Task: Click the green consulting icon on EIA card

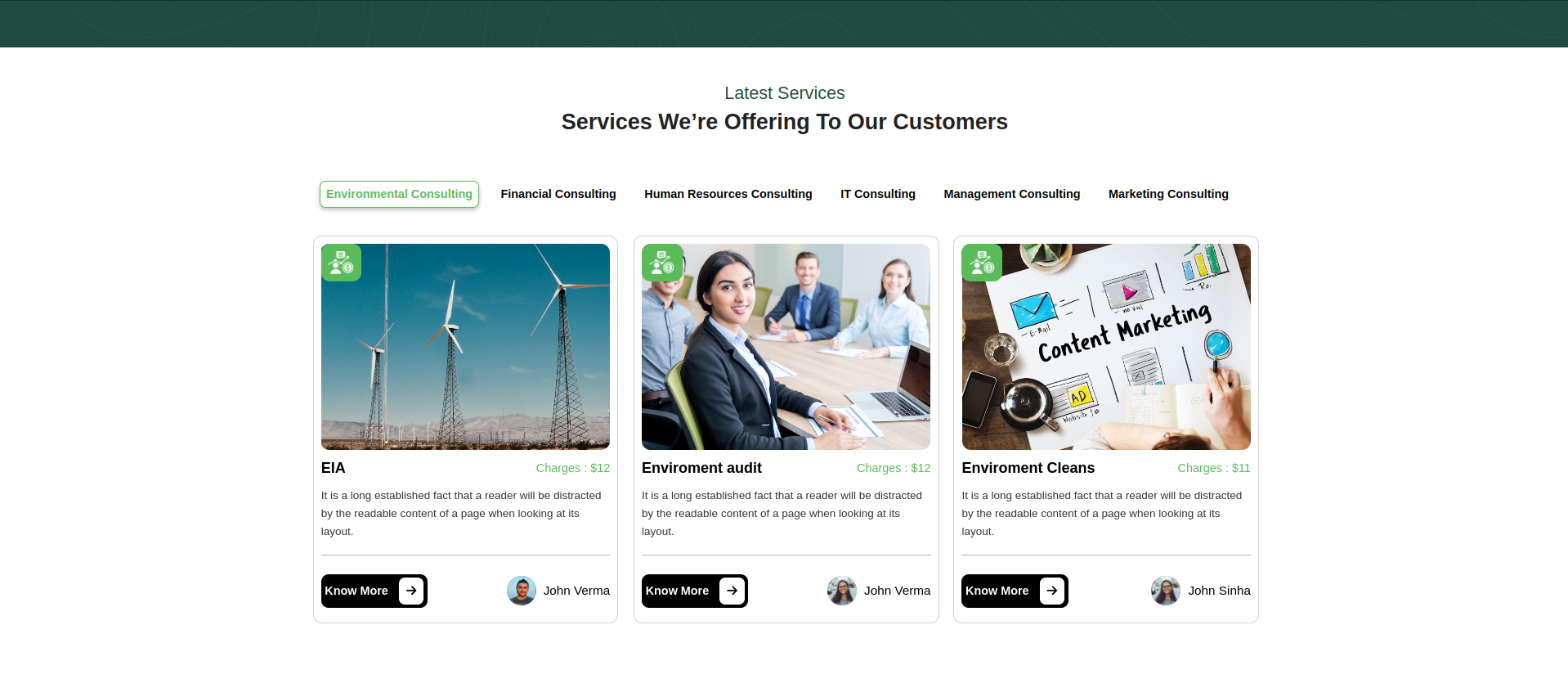Action: pyautogui.click(x=341, y=263)
